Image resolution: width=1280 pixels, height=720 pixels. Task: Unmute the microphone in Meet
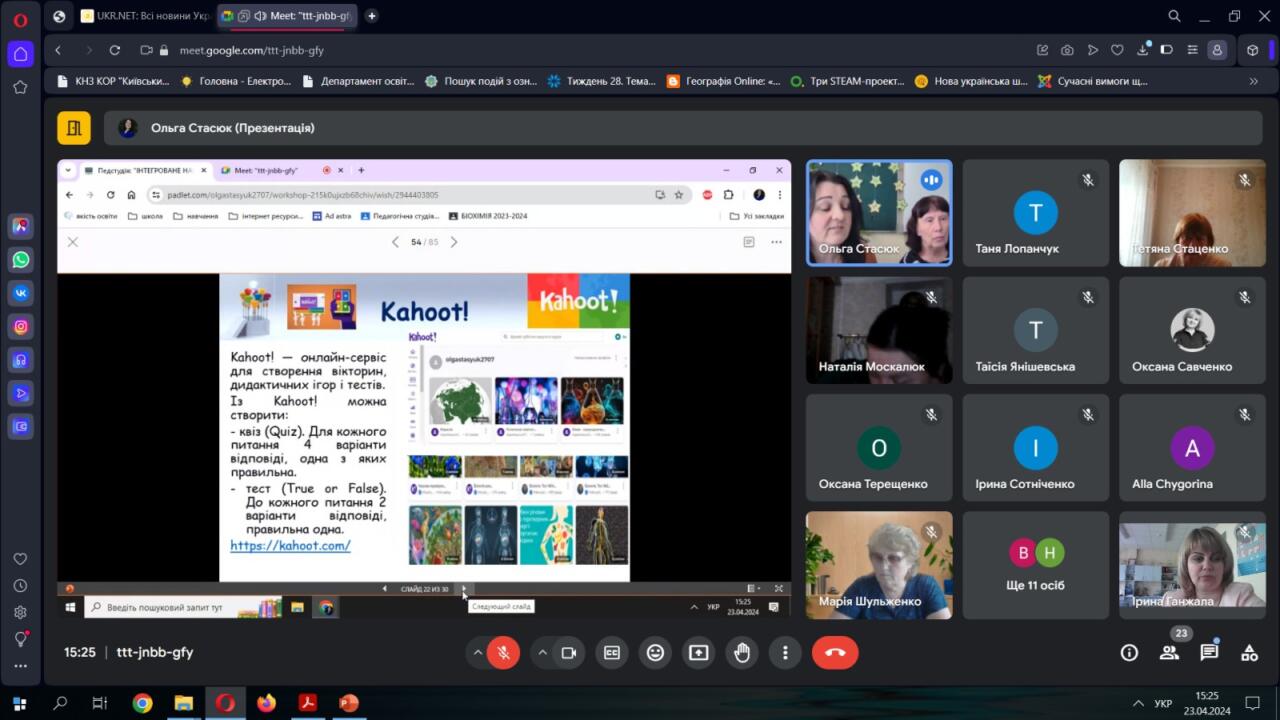(x=503, y=653)
